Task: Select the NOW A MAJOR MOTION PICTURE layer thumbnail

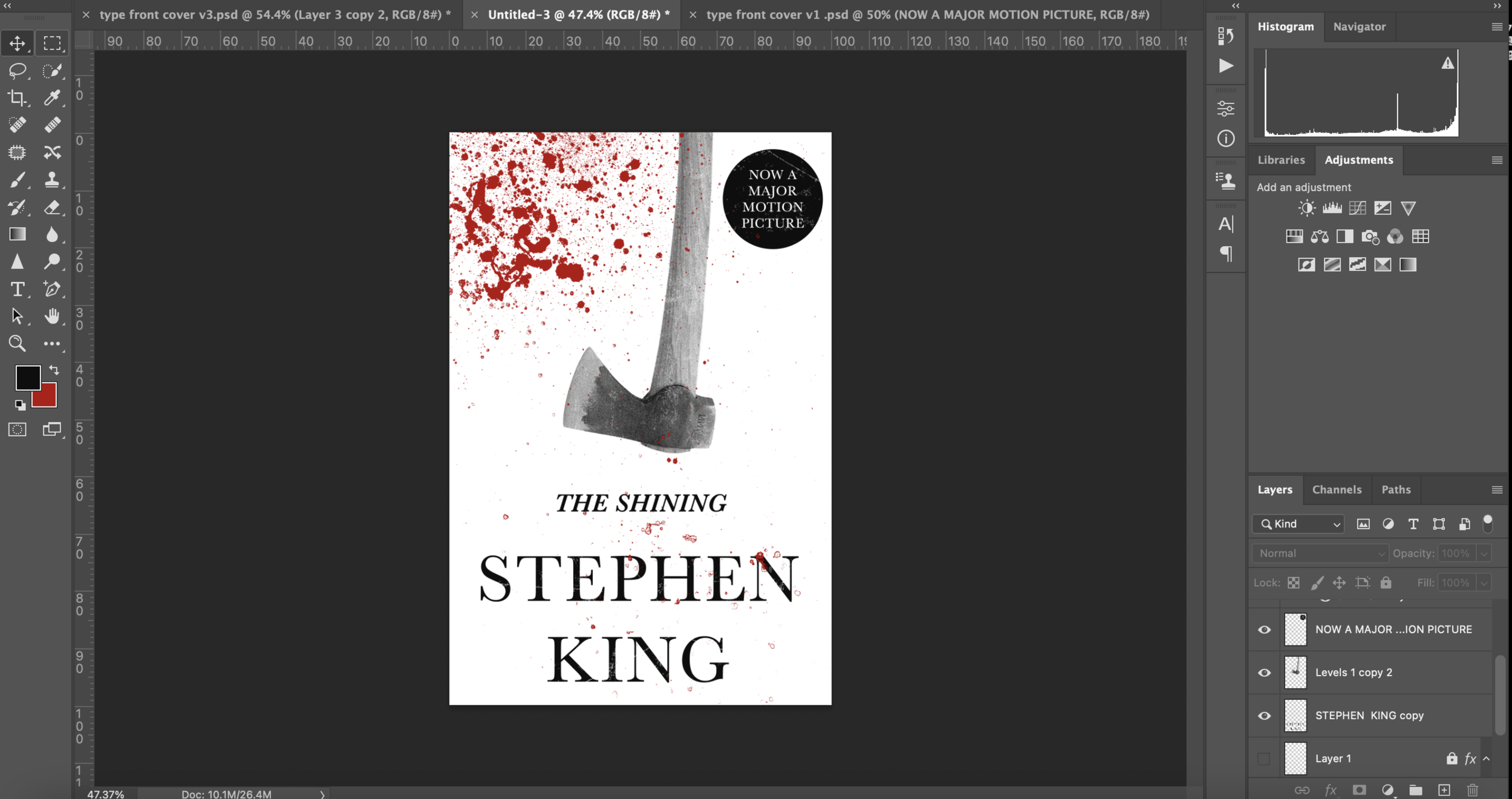Action: (x=1295, y=630)
